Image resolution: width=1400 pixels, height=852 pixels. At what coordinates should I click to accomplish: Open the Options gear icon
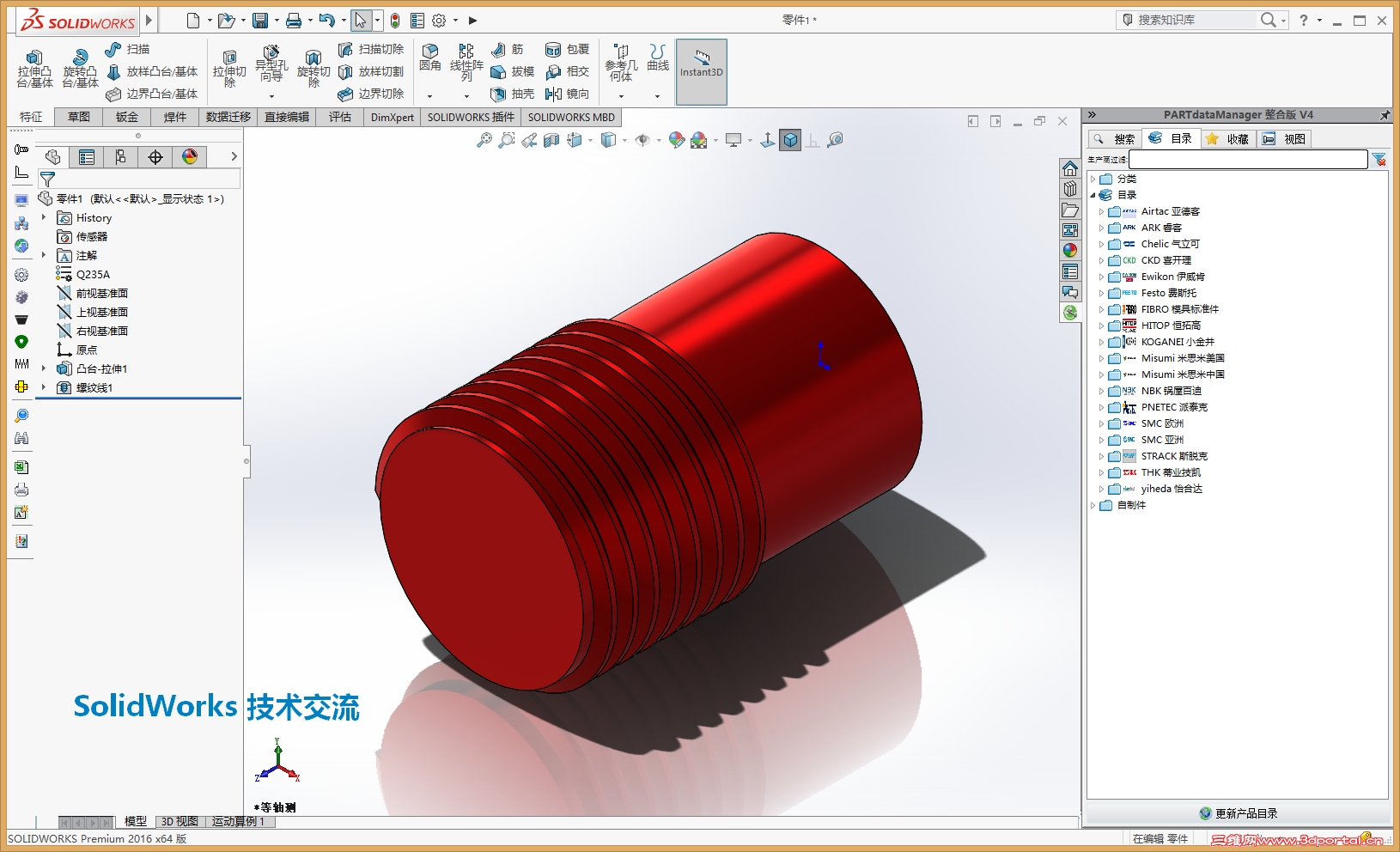tap(439, 21)
